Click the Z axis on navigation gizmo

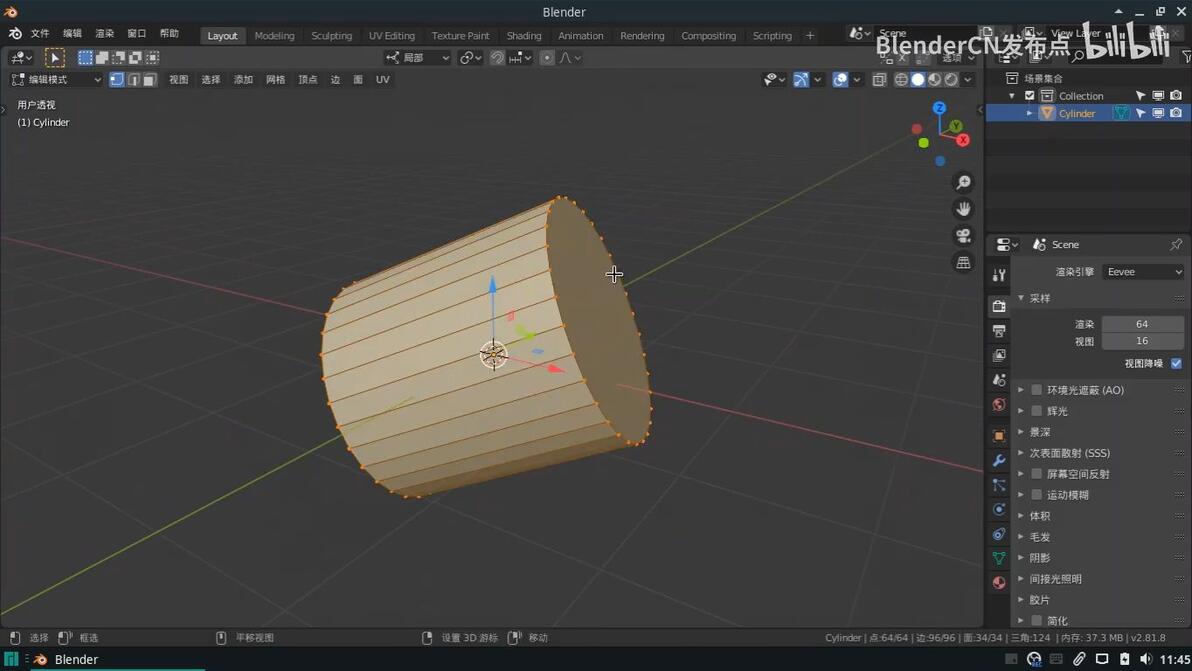(940, 108)
